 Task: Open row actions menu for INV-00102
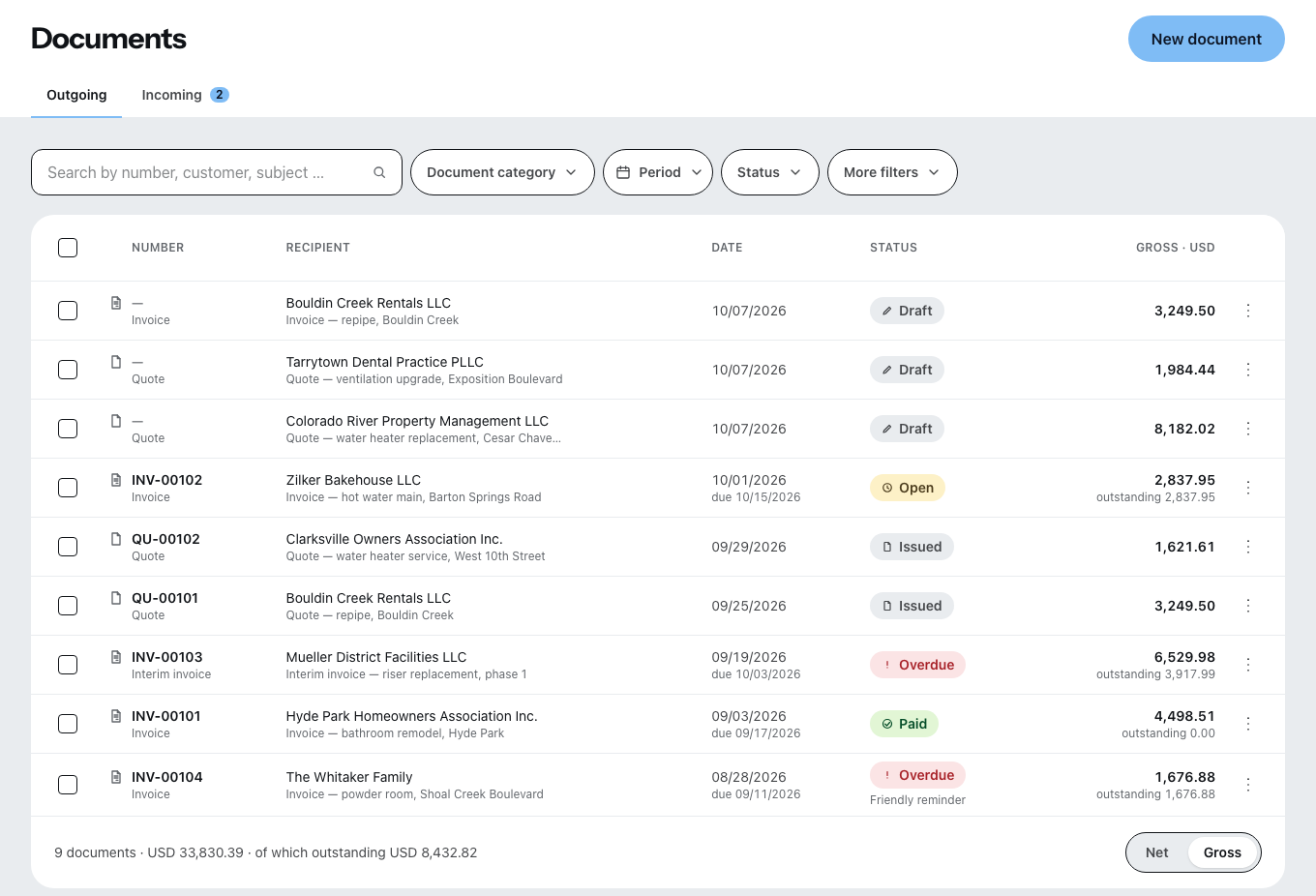point(1248,488)
